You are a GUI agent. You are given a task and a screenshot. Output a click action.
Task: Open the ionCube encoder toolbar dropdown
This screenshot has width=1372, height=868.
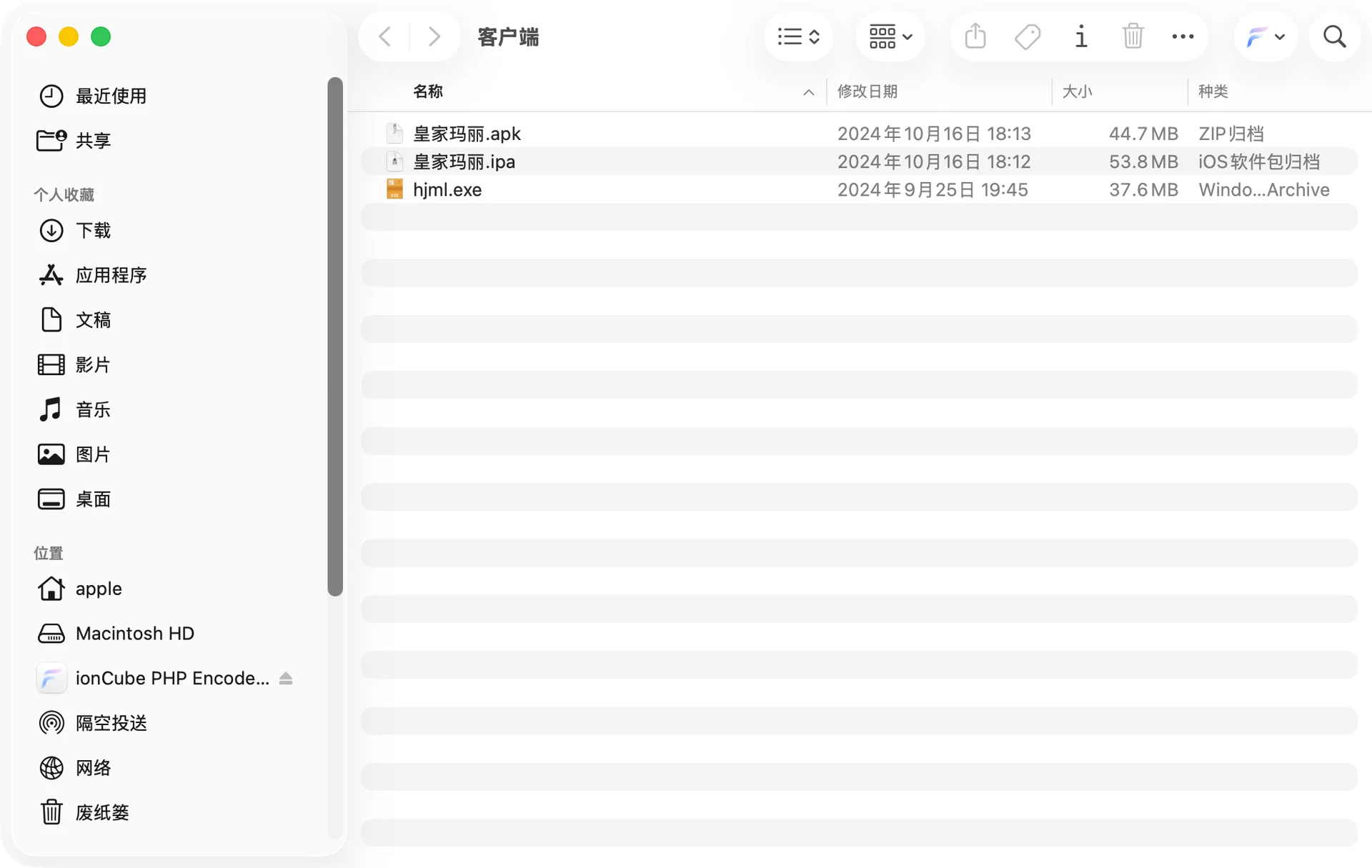coord(1265,36)
